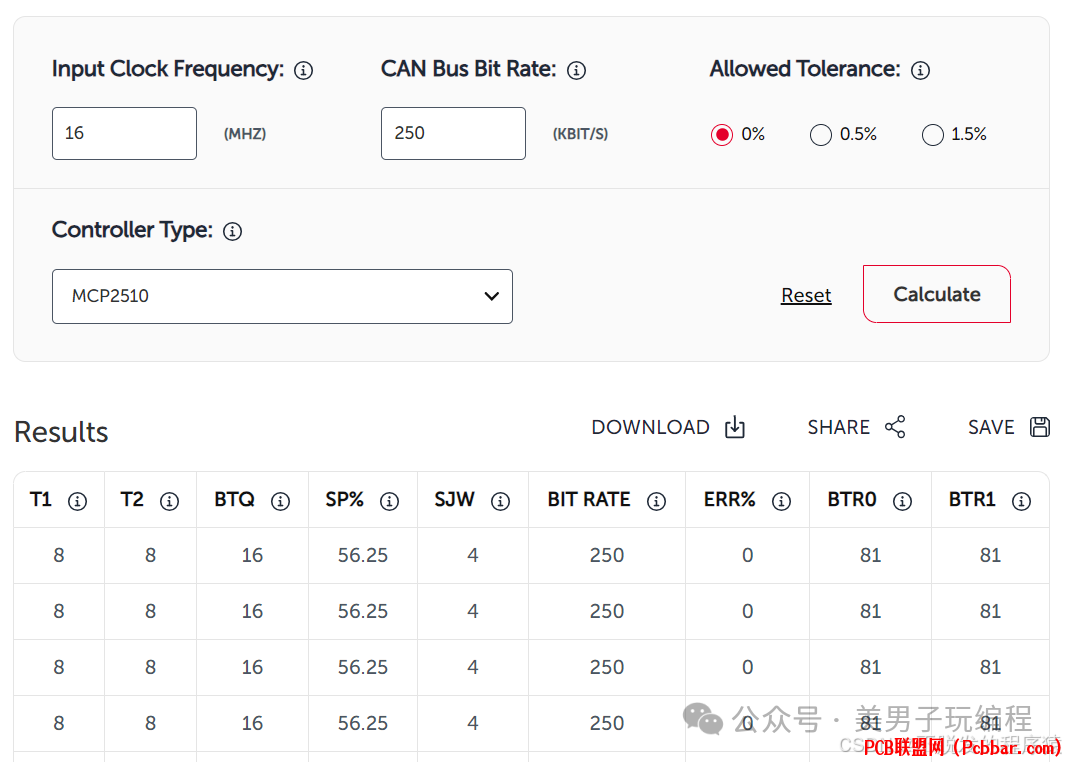This screenshot has width=1066, height=762.
Task: Download the results
Action: [668, 427]
